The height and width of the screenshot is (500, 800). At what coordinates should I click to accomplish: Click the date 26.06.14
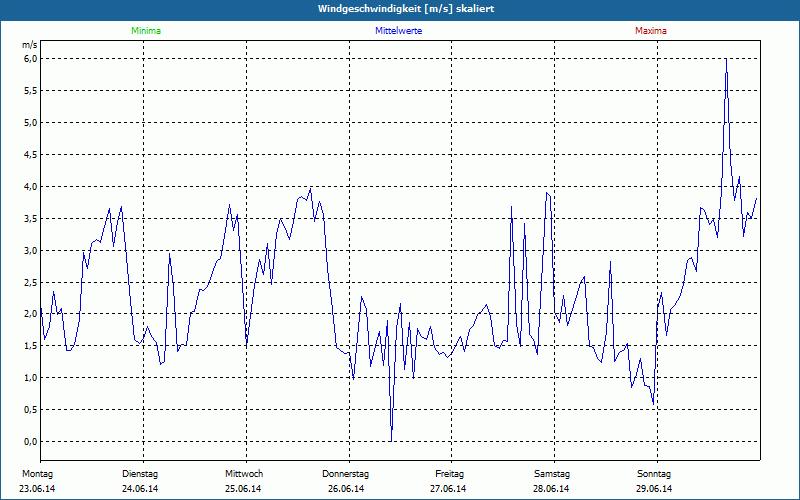pos(346,489)
